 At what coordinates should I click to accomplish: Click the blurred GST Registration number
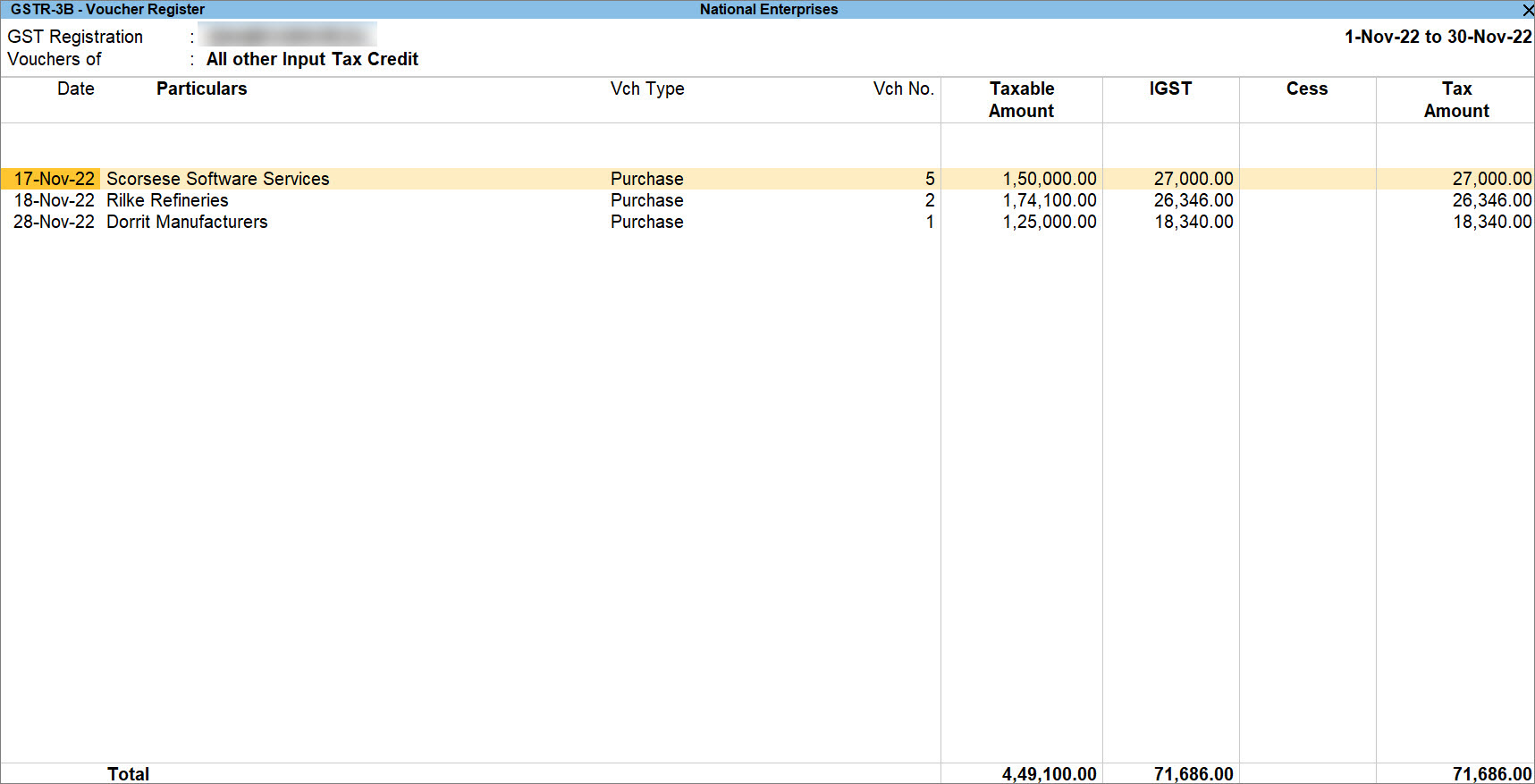[x=287, y=36]
